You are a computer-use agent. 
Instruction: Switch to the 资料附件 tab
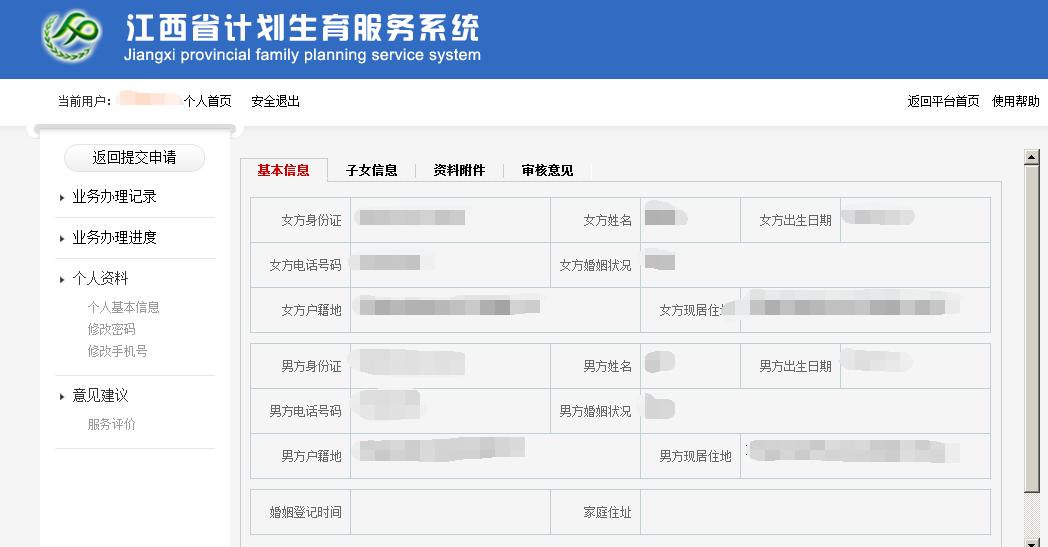pyautogui.click(x=459, y=171)
